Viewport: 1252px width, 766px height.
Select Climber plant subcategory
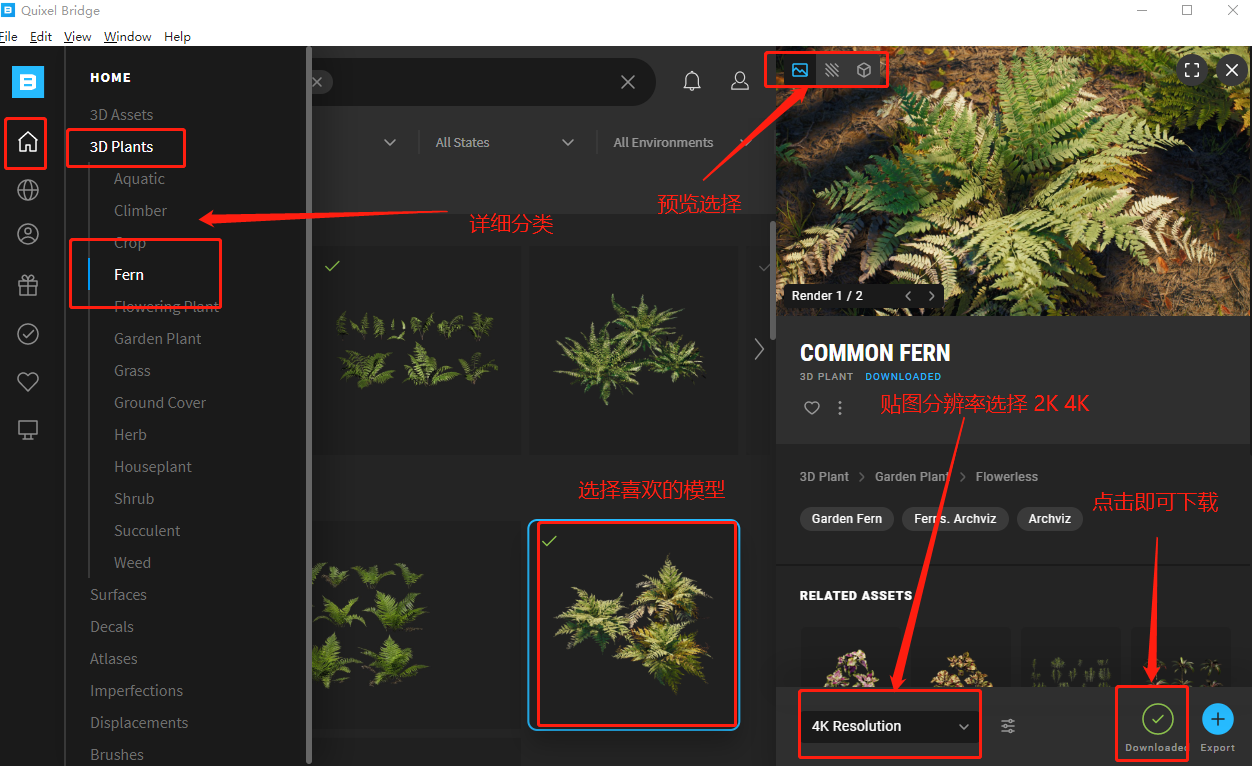141,211
